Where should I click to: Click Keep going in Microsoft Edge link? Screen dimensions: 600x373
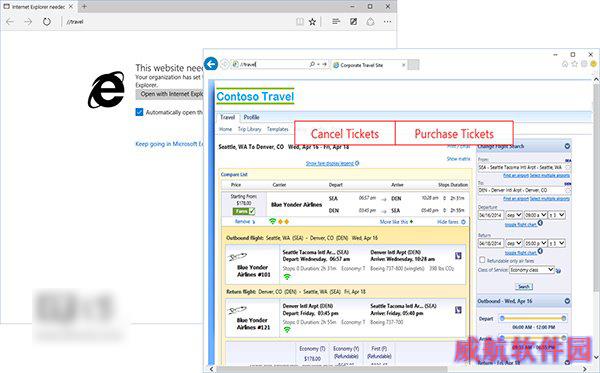(170, 144)
